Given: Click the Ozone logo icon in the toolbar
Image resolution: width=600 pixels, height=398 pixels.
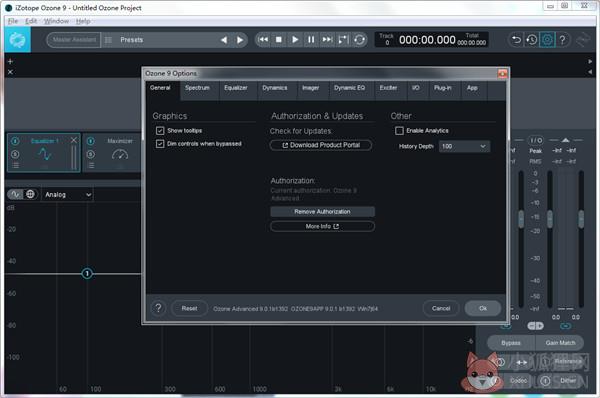Looking at the screenshot, I should [x=18, y=39].
